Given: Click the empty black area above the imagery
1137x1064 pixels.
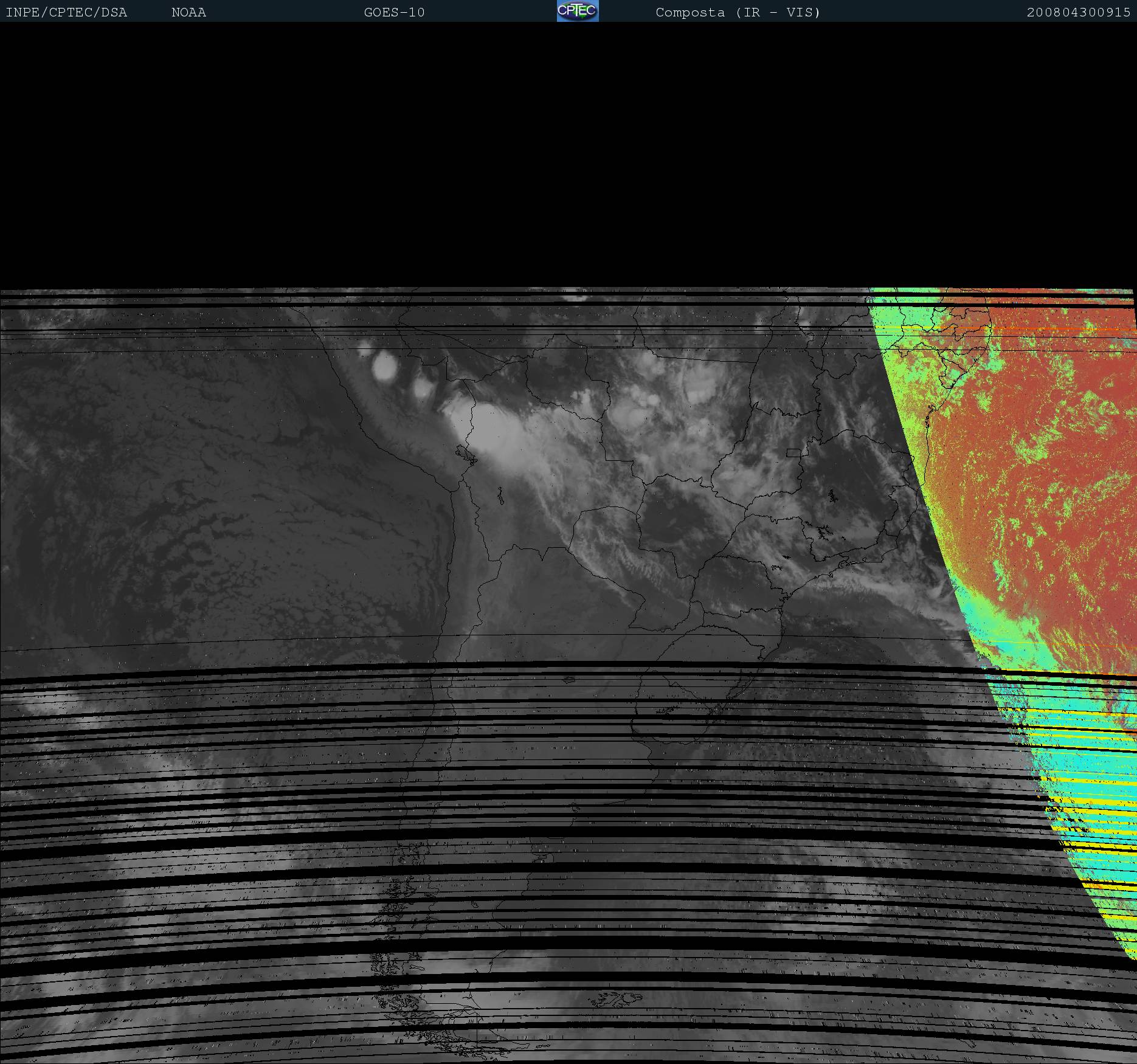Looking at the screenshot, I should 568,155.
